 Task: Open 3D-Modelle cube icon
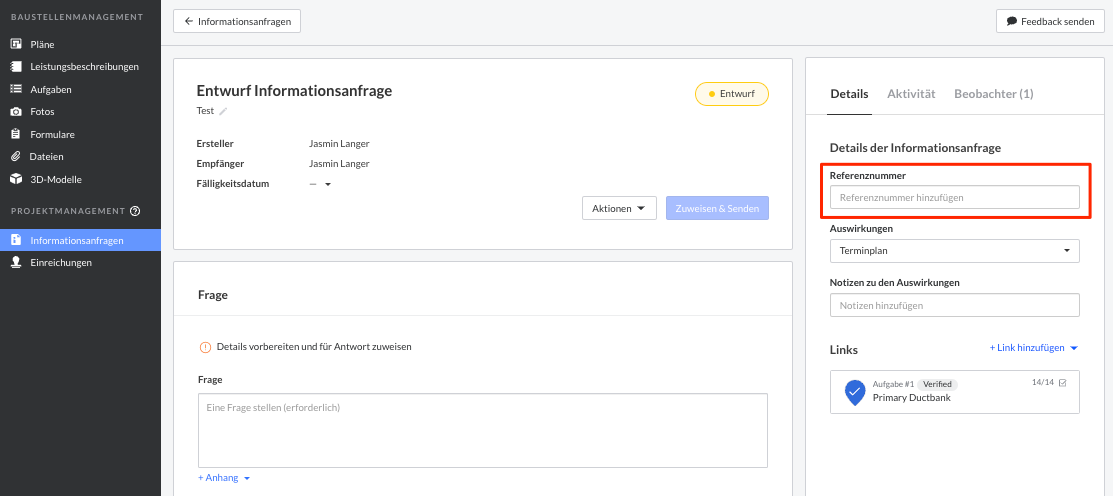16,179
